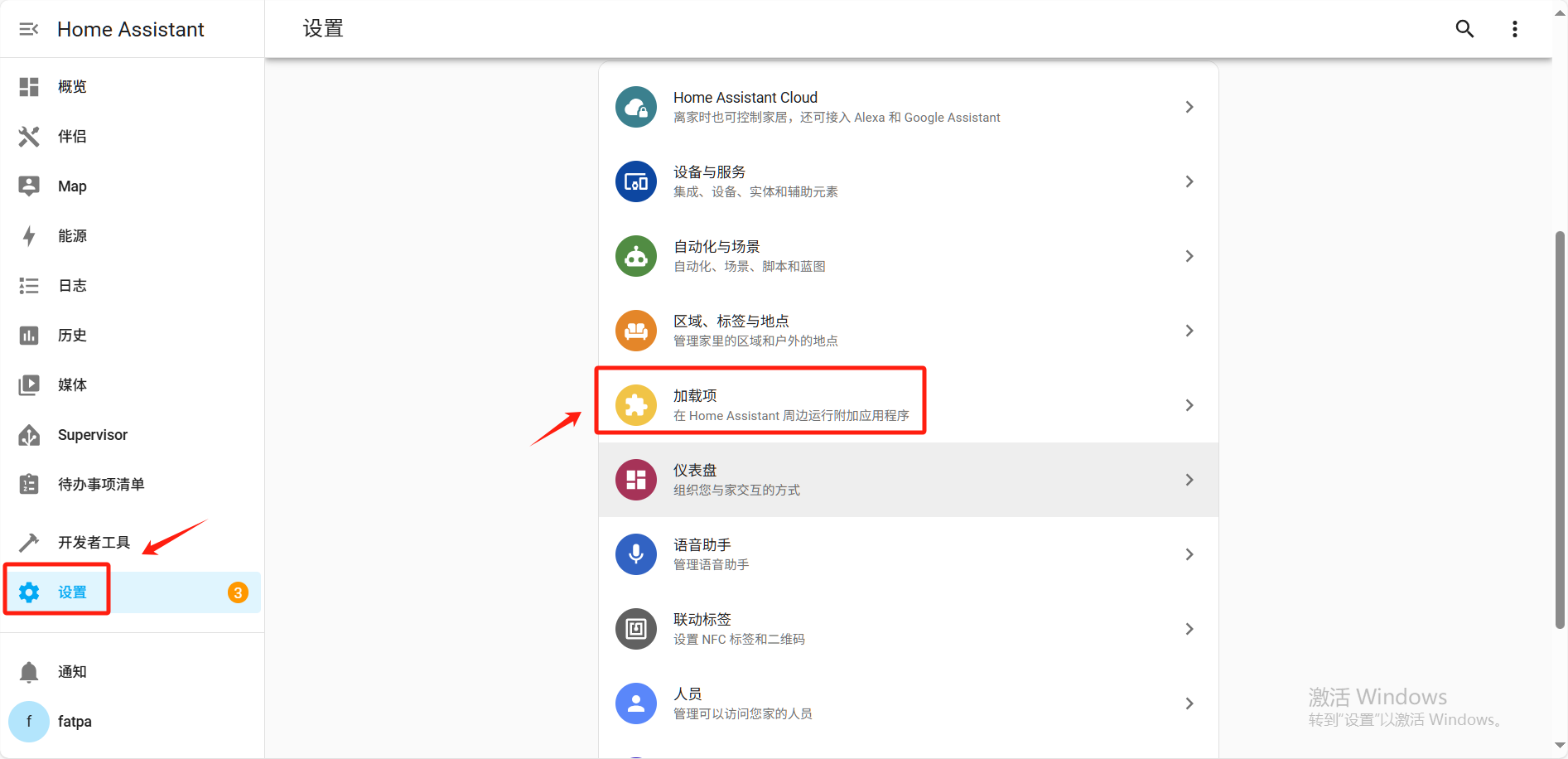Screen dimensions: 1568x759
Task: Expand Home Assistant Cloud row chevron
Action: (1189, 107)
